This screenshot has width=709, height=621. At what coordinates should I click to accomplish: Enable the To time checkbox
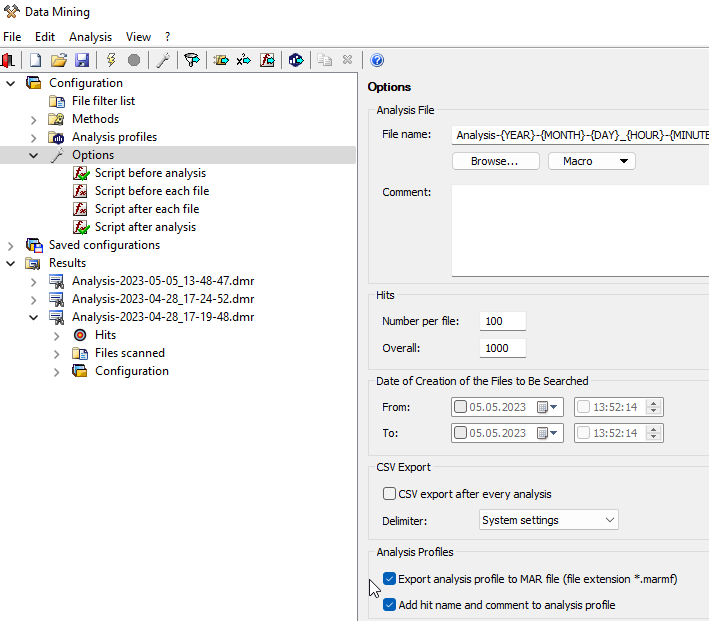[583, 433]
